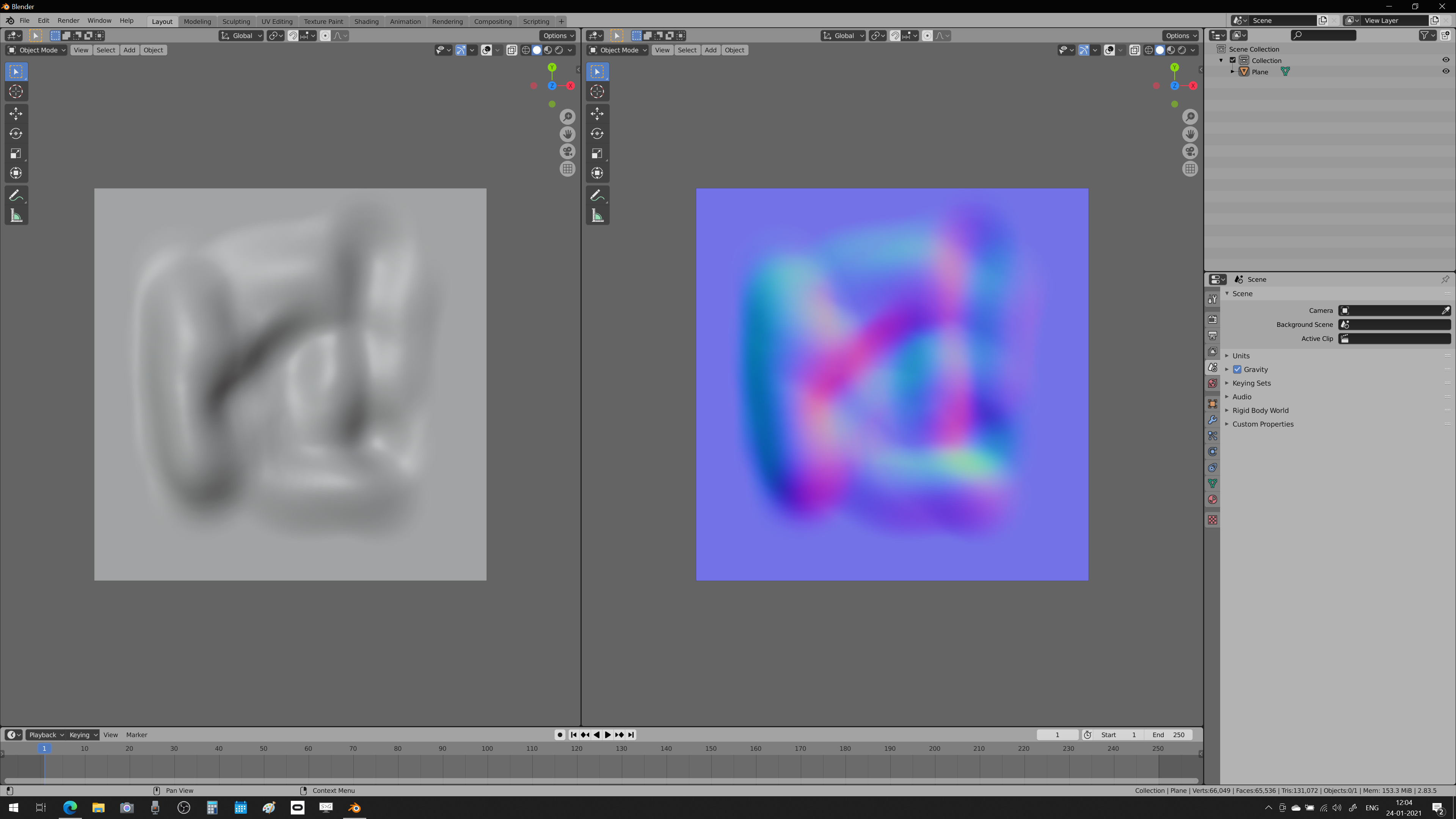Open the Annotate tool
Screen dimensions: 1456x819
coord(16,195)
